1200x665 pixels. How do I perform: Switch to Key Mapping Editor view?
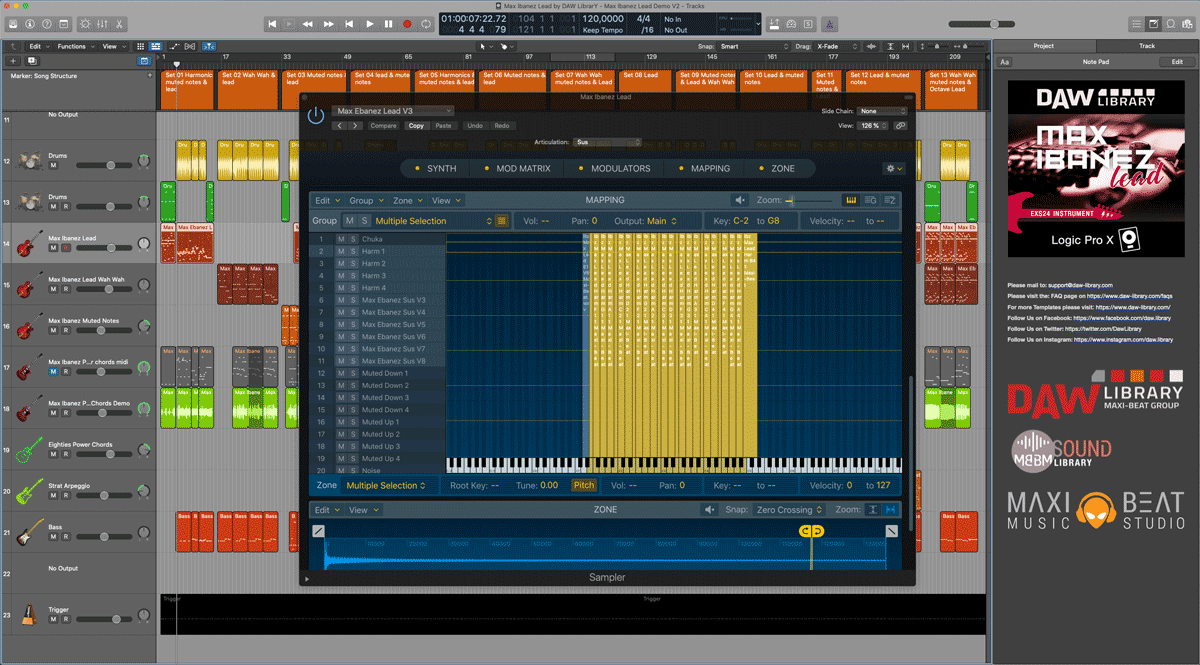852,200
